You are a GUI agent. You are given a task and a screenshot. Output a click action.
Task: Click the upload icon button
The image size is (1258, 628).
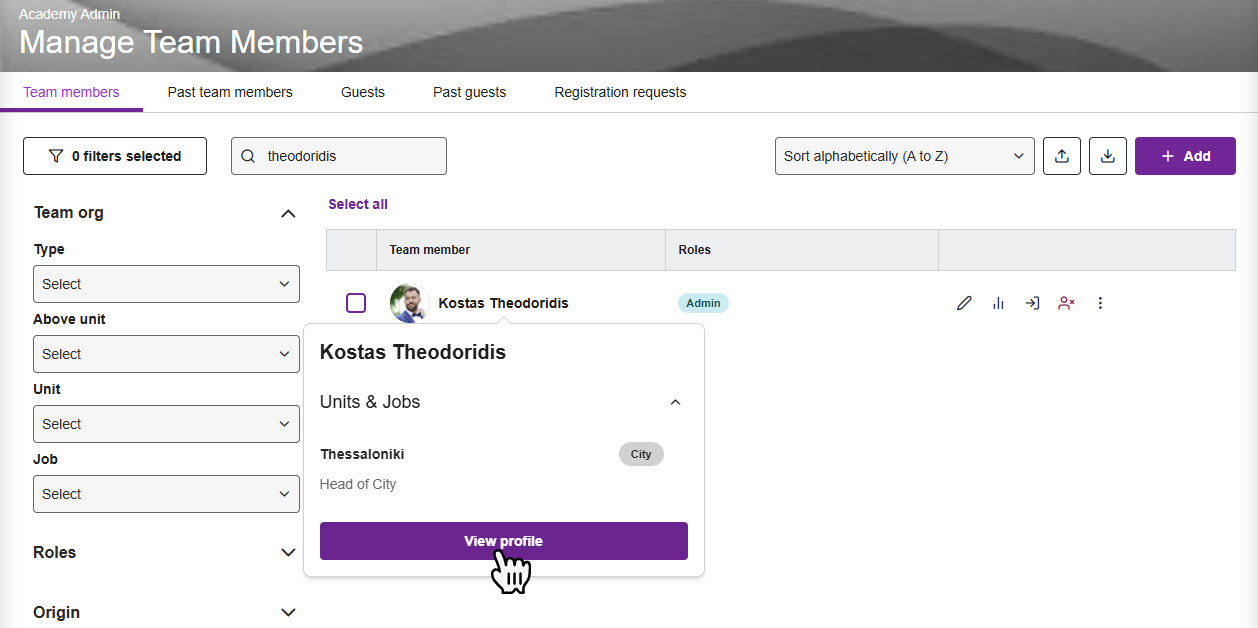point(1062,156)
